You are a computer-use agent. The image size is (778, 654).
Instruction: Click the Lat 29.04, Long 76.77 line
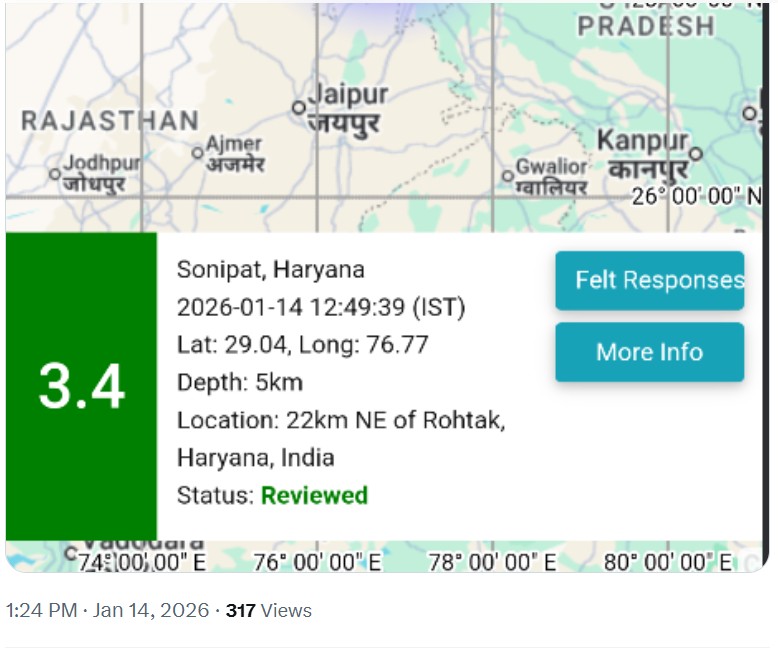(302, 345)
